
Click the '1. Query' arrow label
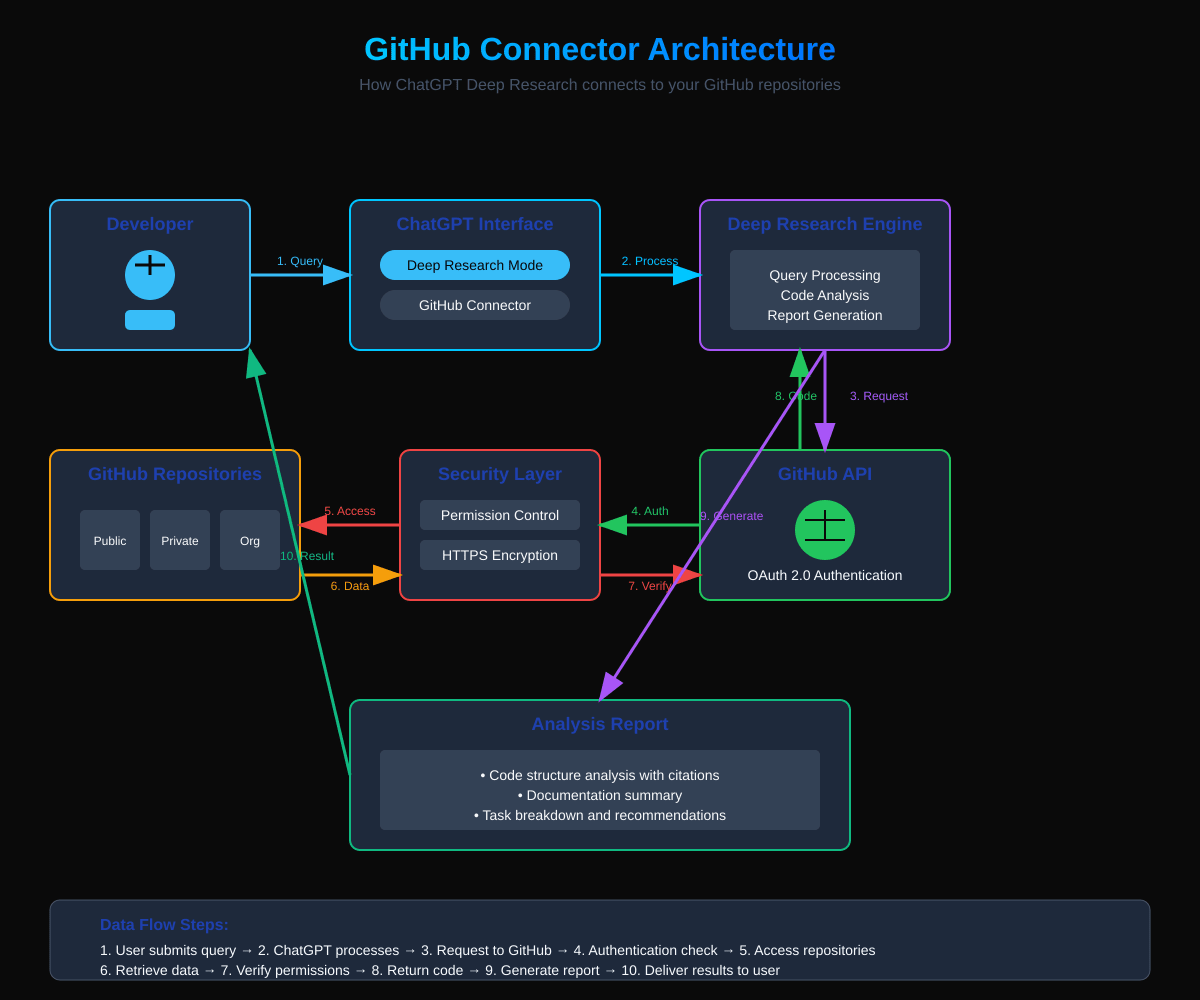[300, 261]
